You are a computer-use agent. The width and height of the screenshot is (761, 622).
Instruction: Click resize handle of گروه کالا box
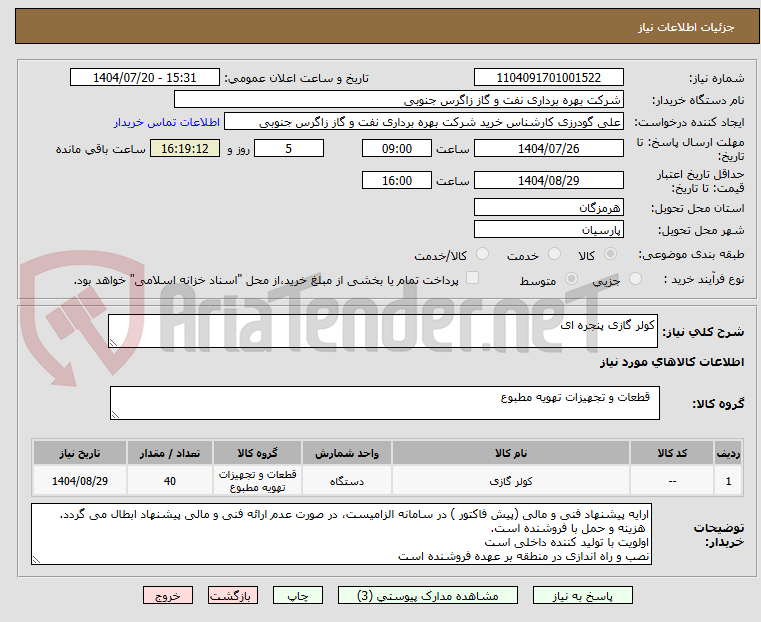[x=115, y=414]
